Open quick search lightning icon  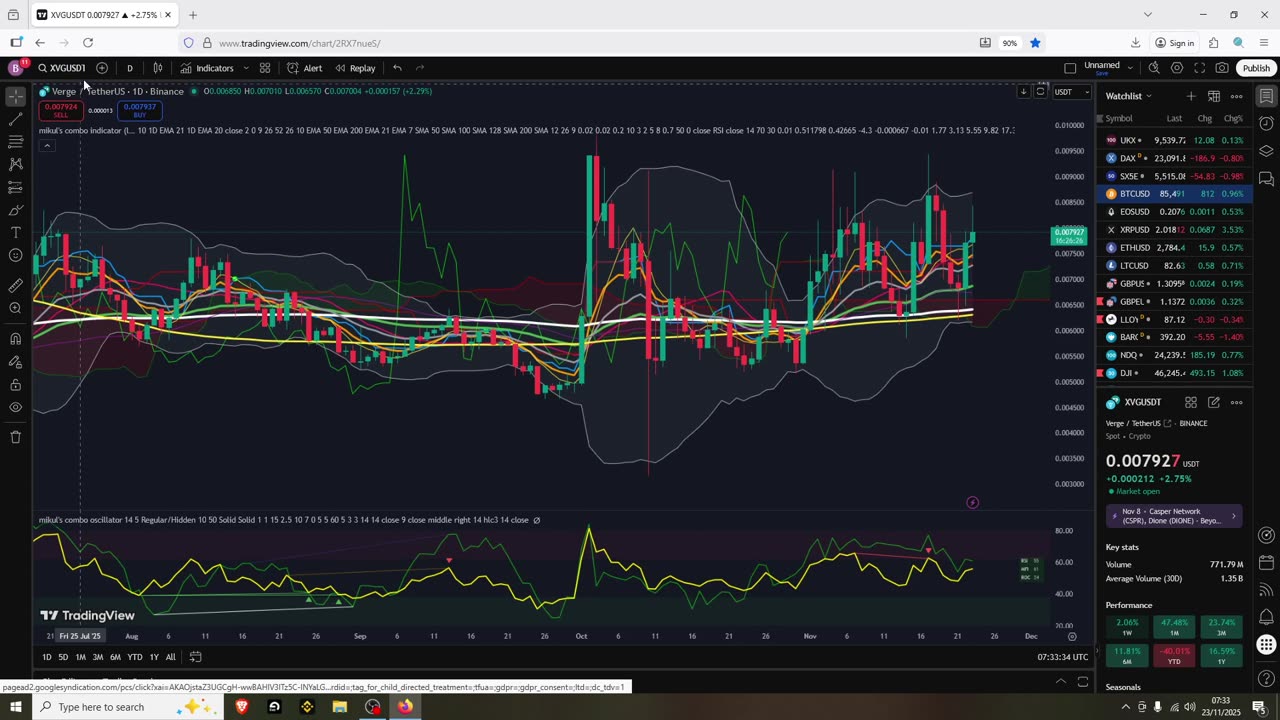(1154, 68)
